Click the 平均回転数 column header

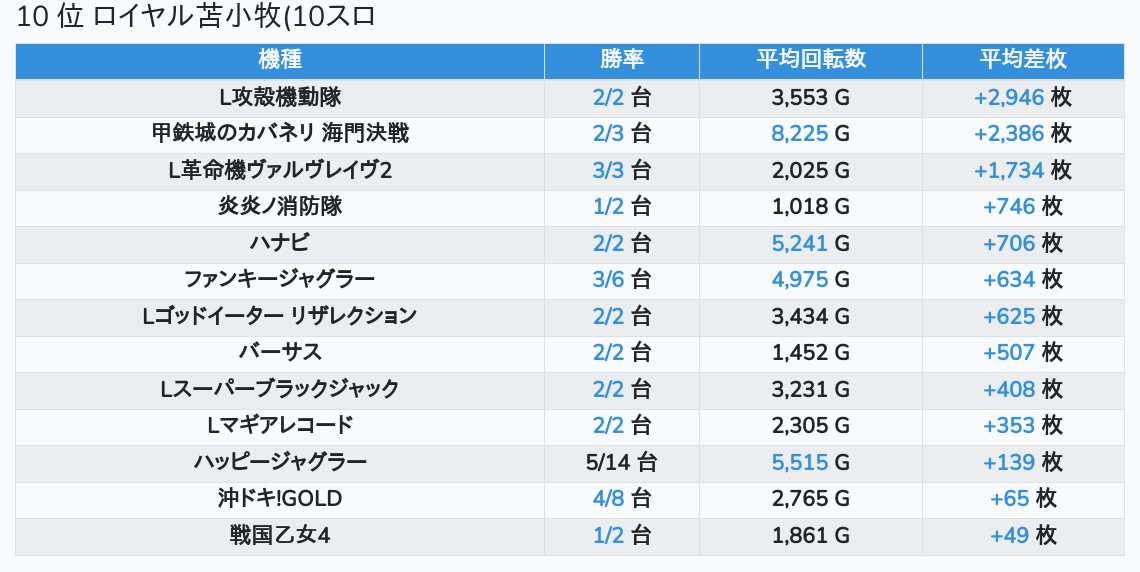[x=810, y=60]
